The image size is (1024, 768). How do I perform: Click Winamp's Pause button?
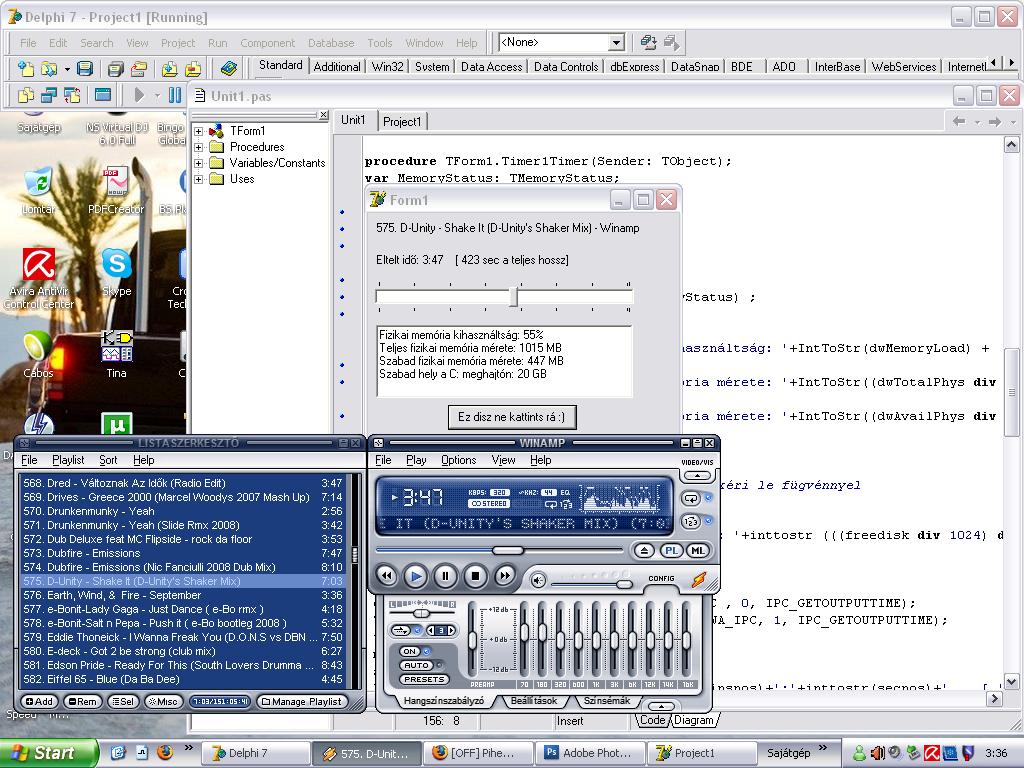pos(446,576)
